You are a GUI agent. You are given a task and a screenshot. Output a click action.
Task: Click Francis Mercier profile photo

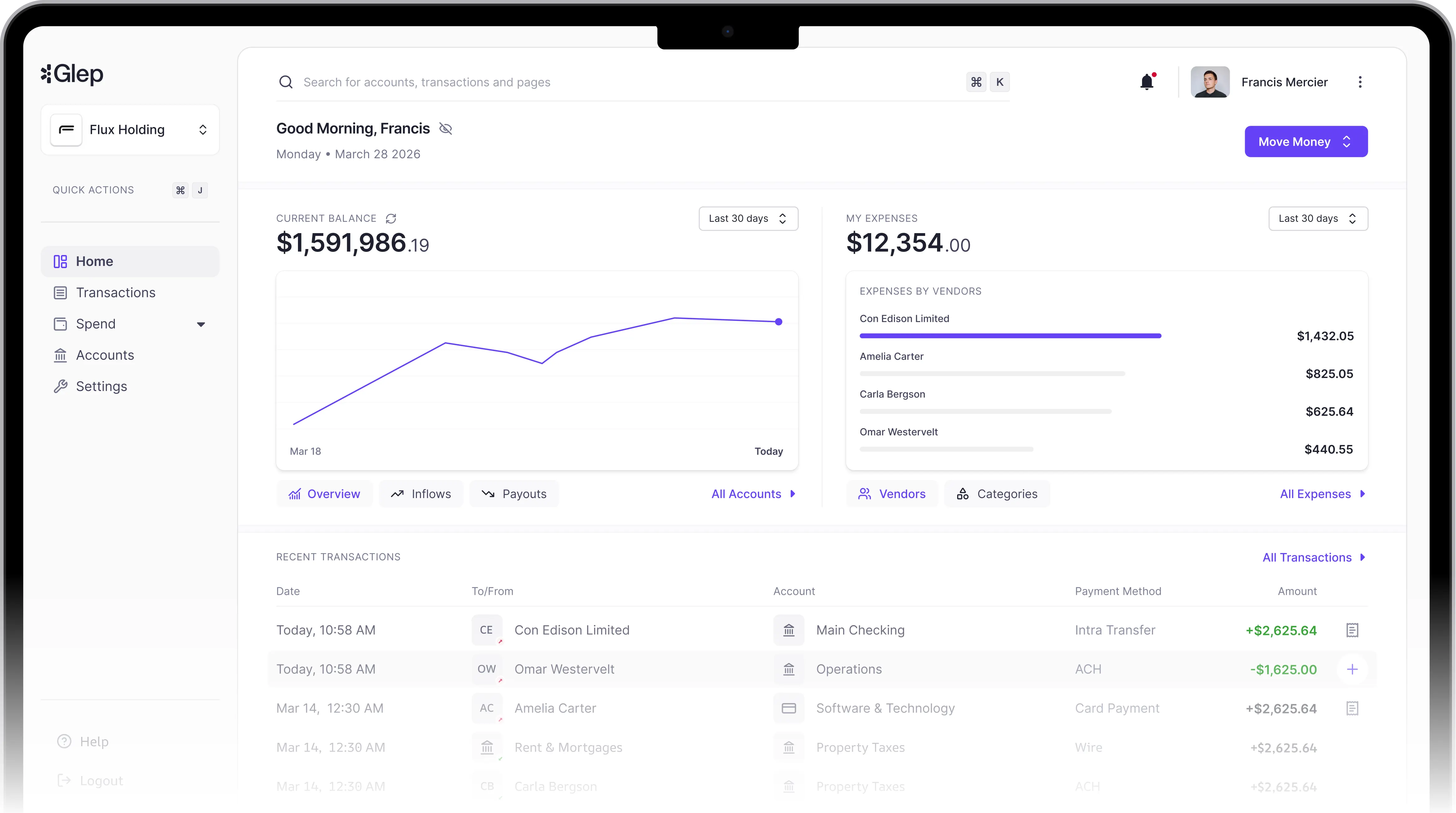click(x=1209, y=82)
